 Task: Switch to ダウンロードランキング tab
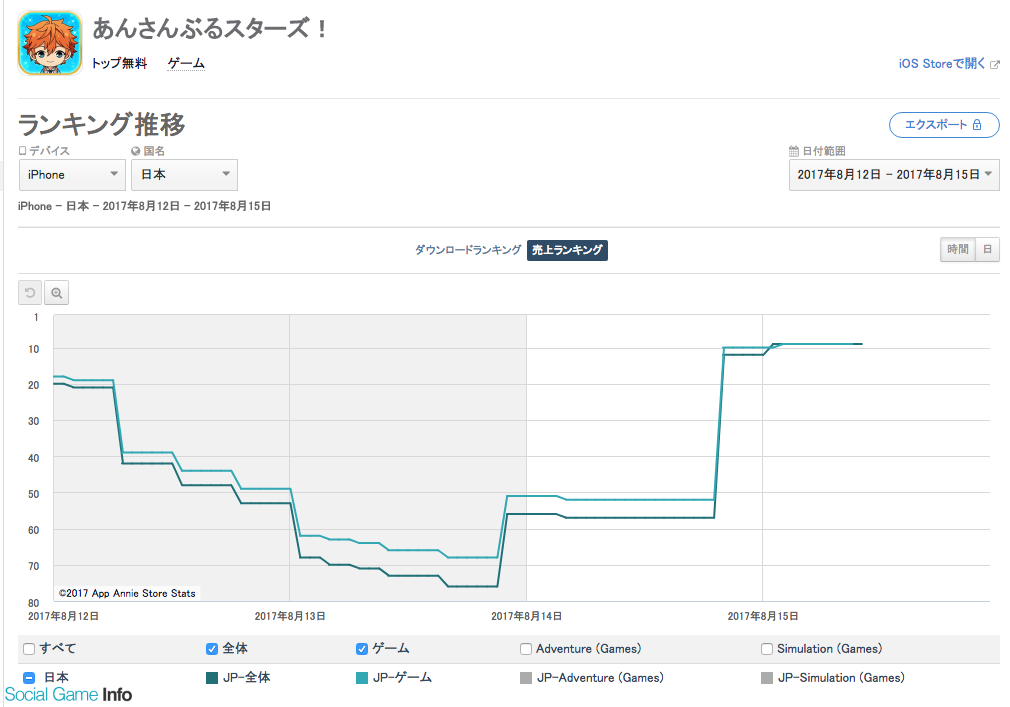(x=468, y=250)
